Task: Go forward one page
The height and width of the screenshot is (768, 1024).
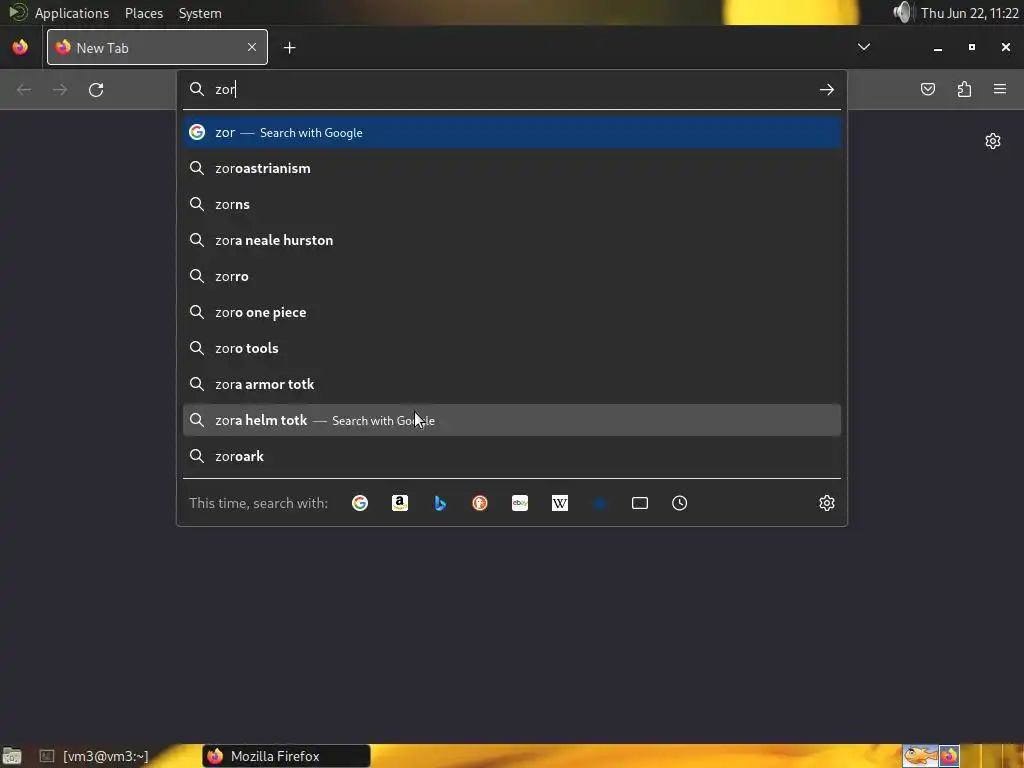Action: click(60, 89)
